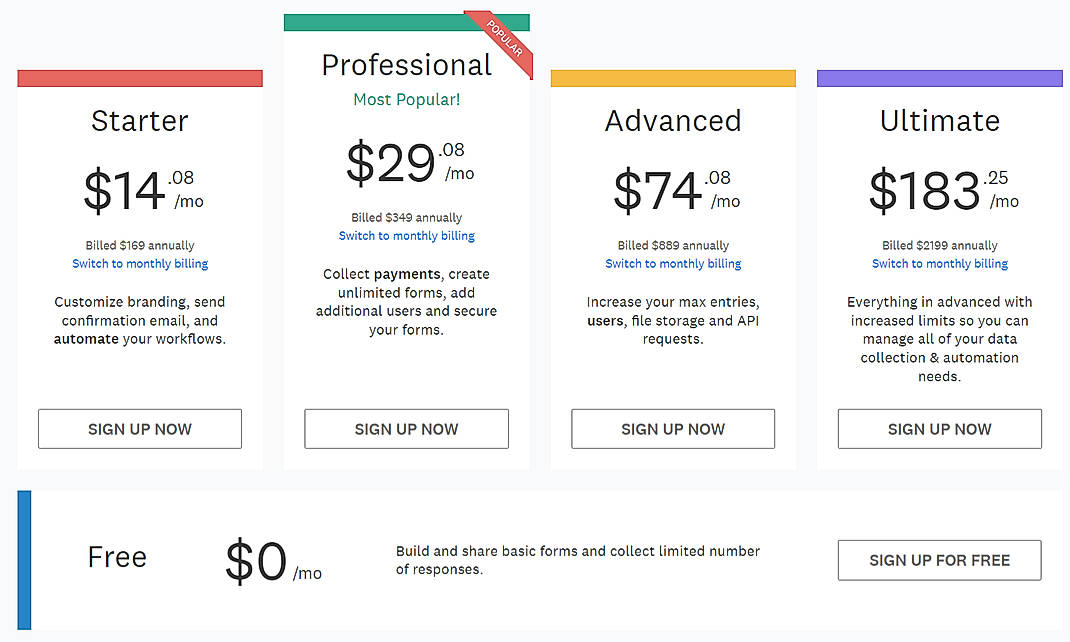1070x642 pixels.
Task: Switch to monthly billing on the Advanced plan
Action: coord(672,263)
